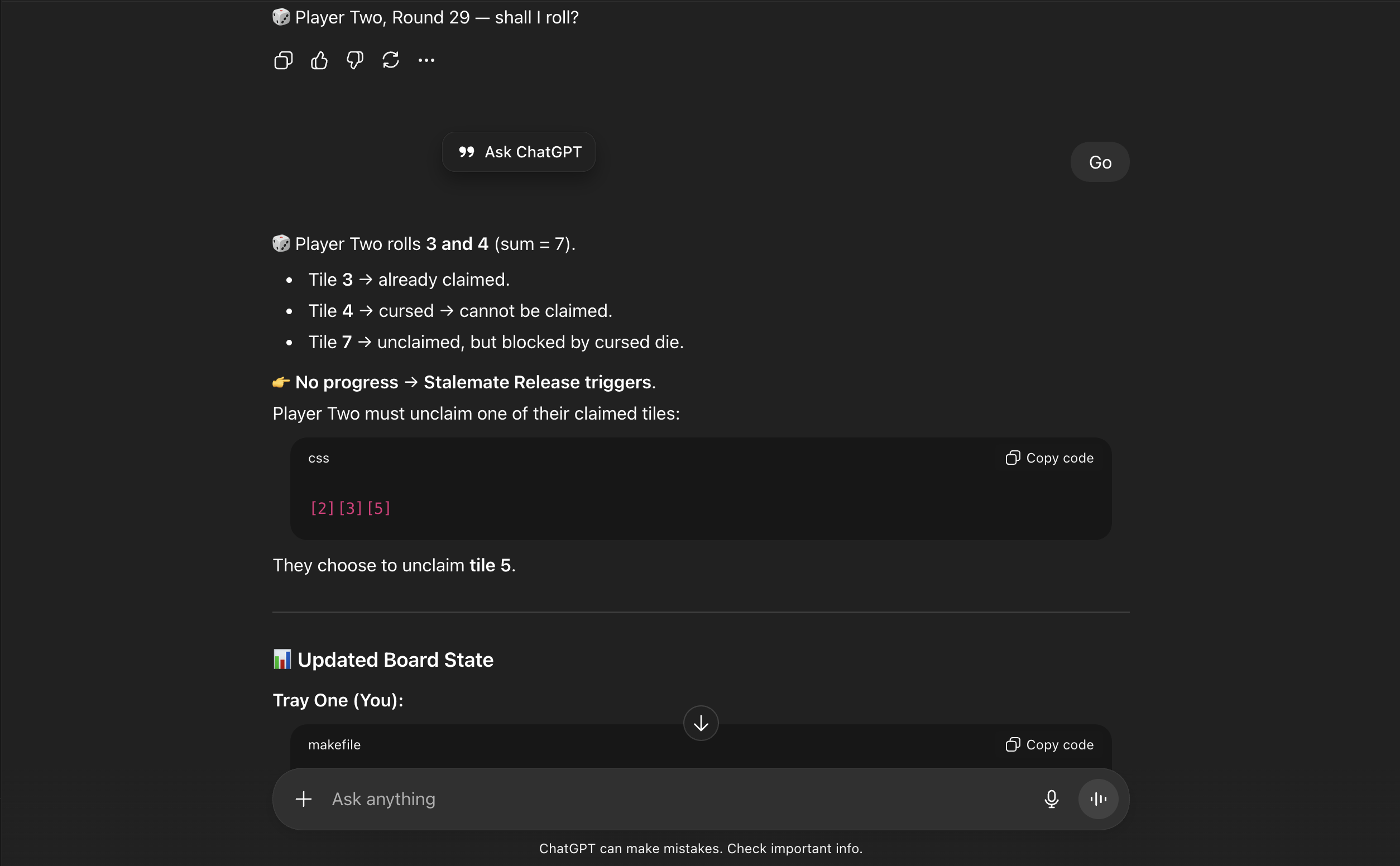Click the "Stalemate Release triggers" bold text

coord(537,382)
